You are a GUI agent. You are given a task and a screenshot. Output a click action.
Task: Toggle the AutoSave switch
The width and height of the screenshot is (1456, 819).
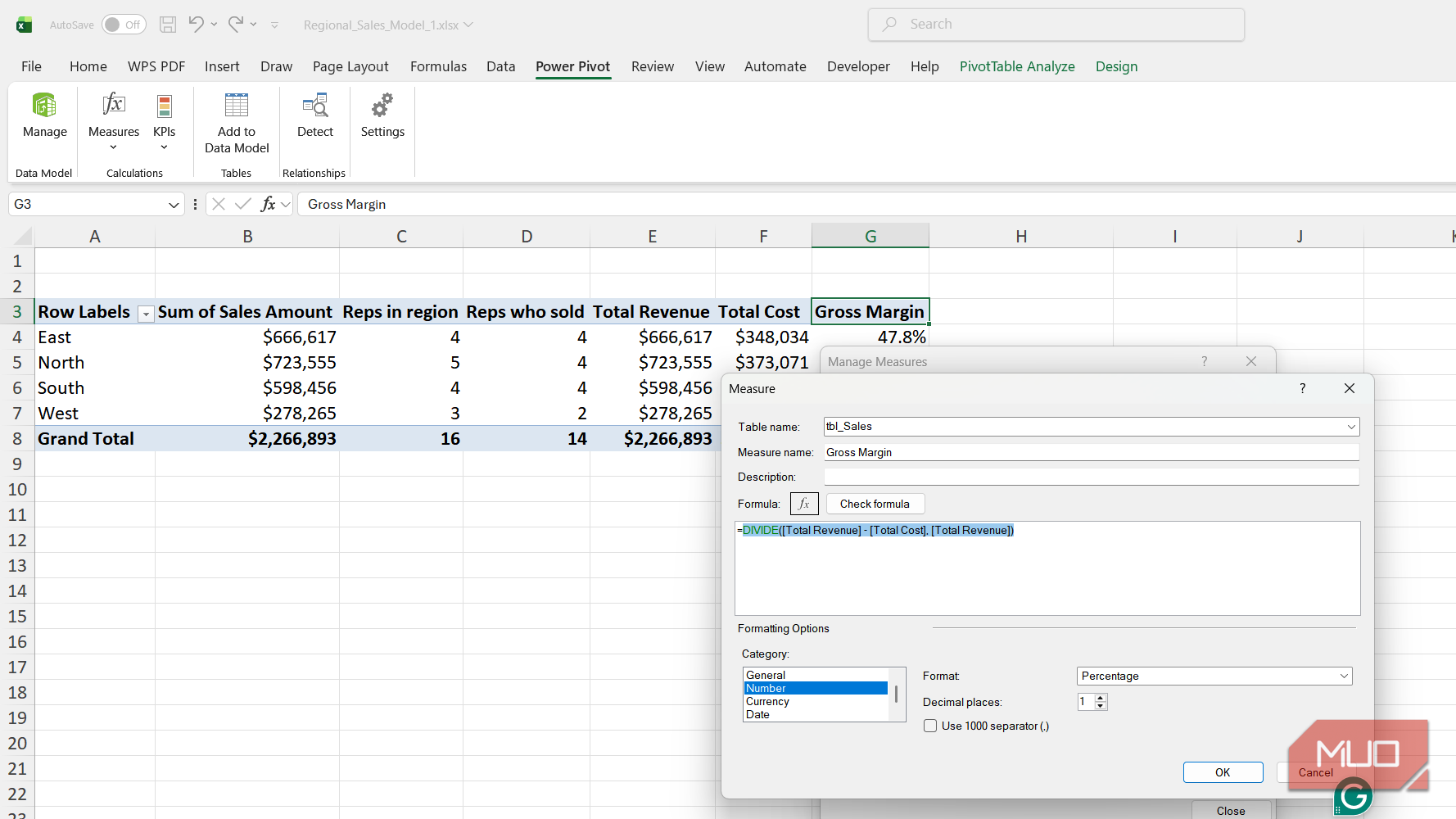pyautogui.click(x=124, y=25)
